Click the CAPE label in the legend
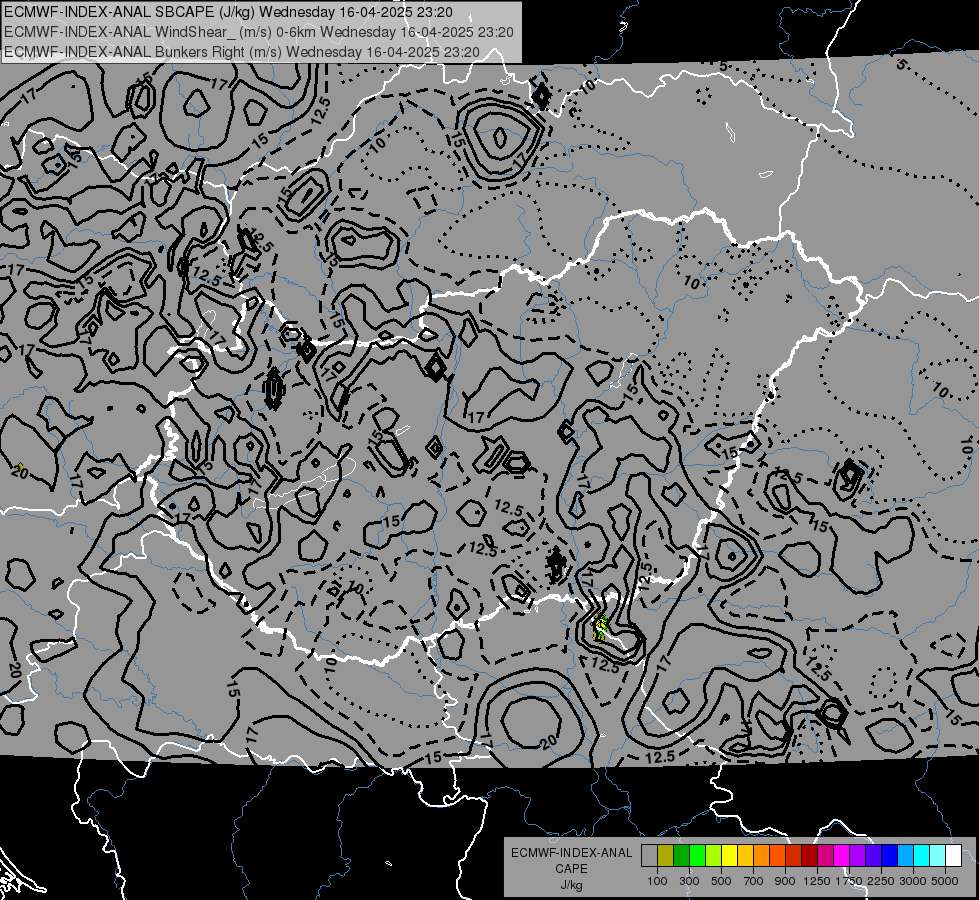The image size is (979, 900). [x=571, y=869]
